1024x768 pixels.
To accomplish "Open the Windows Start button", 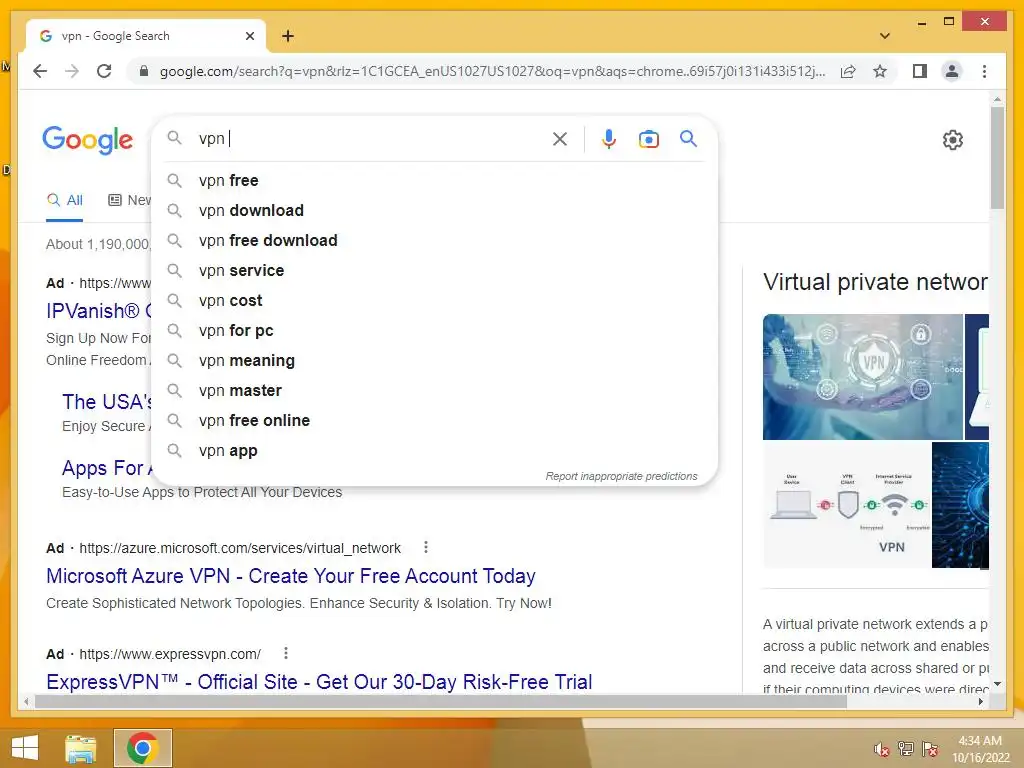I will click(x=25, y=748).
